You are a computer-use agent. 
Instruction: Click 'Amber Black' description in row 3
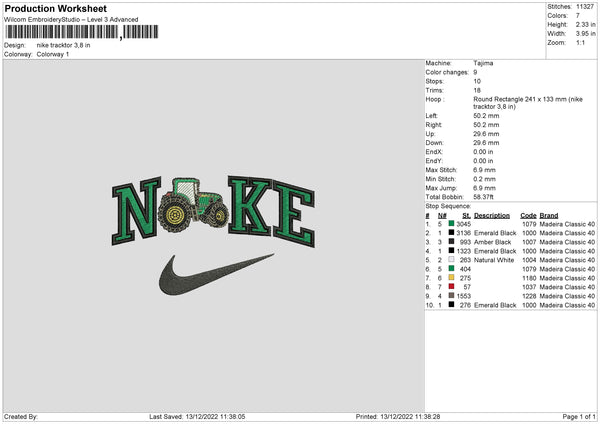point(492,242)
